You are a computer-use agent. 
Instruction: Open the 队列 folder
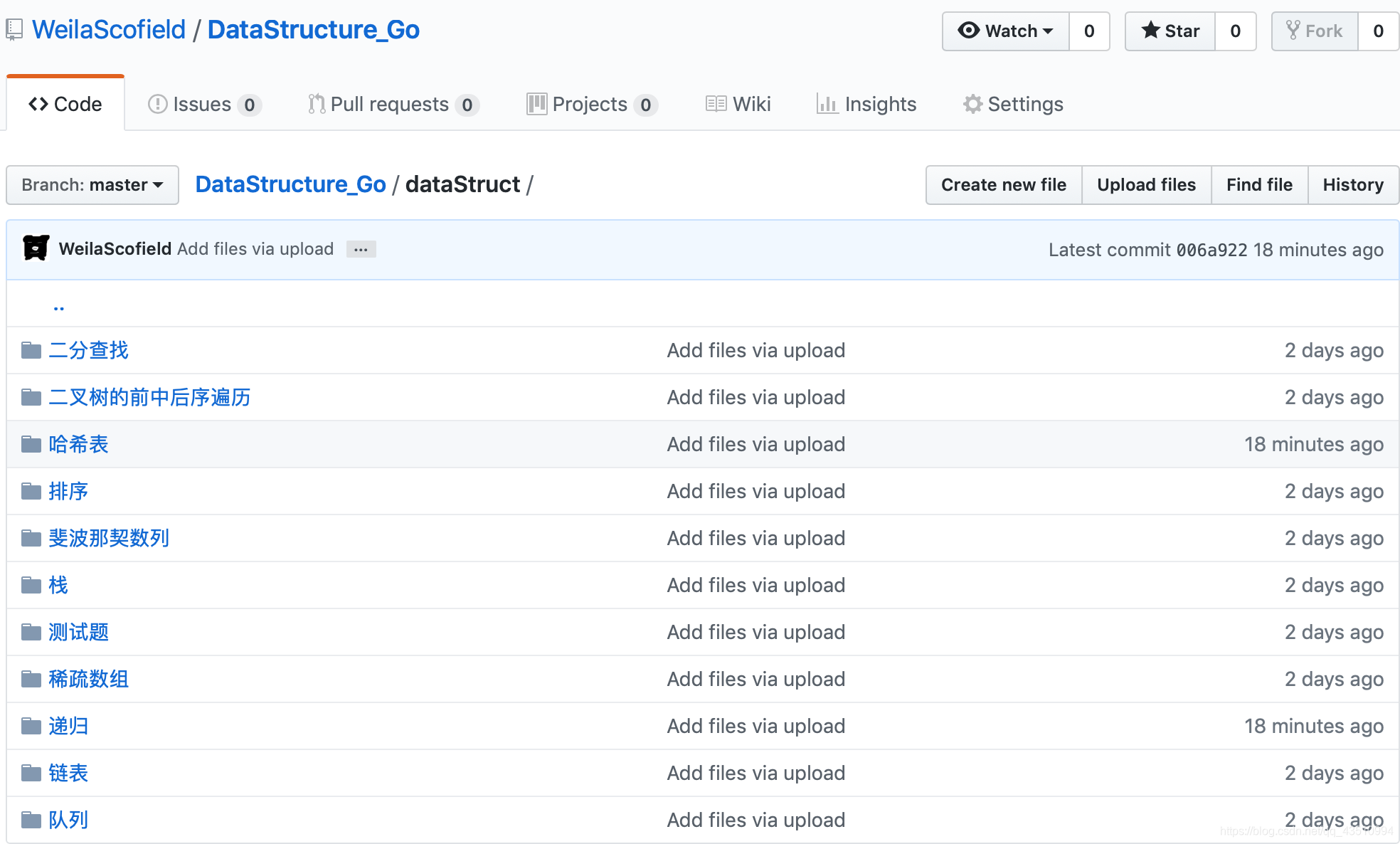point(68,820)
